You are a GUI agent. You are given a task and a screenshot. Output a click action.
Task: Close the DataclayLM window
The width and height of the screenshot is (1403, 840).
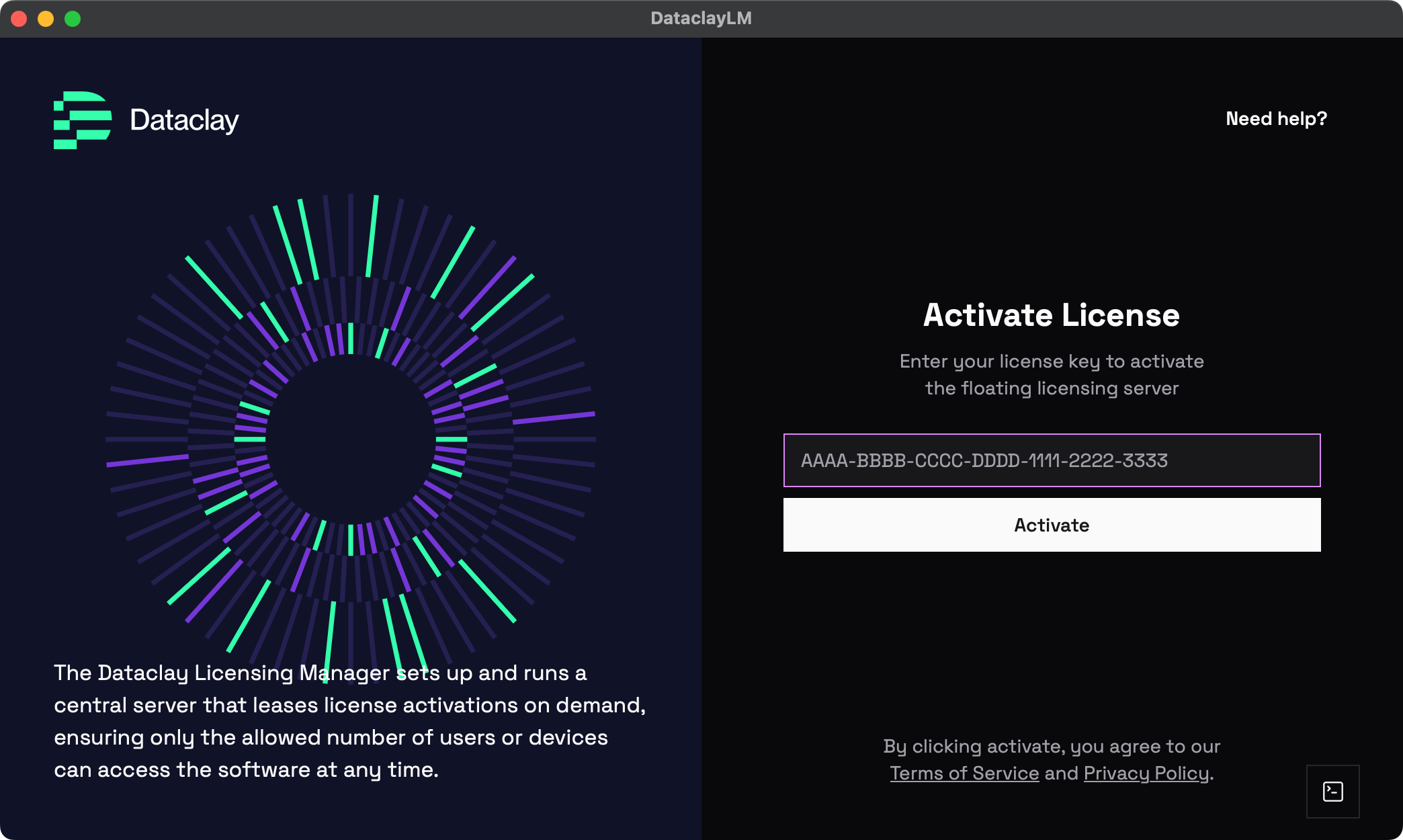tap(19, 19)
